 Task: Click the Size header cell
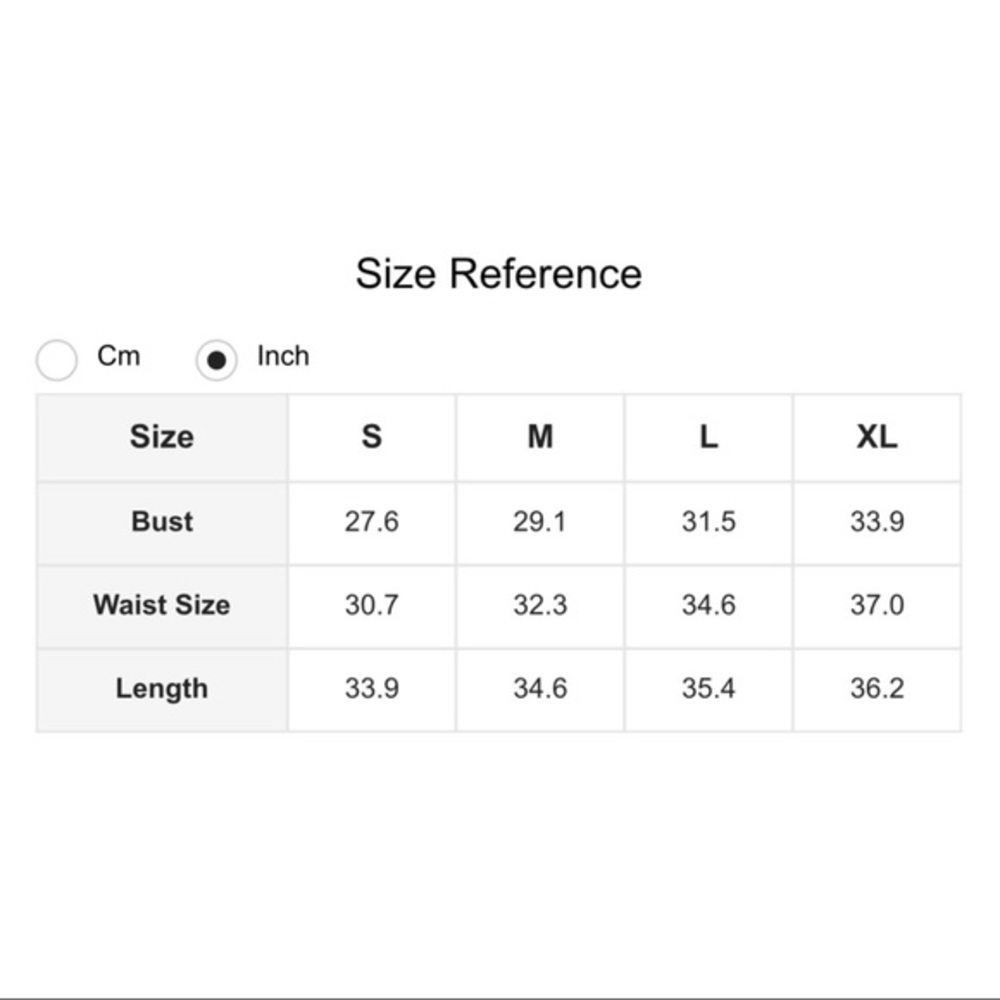162,438
